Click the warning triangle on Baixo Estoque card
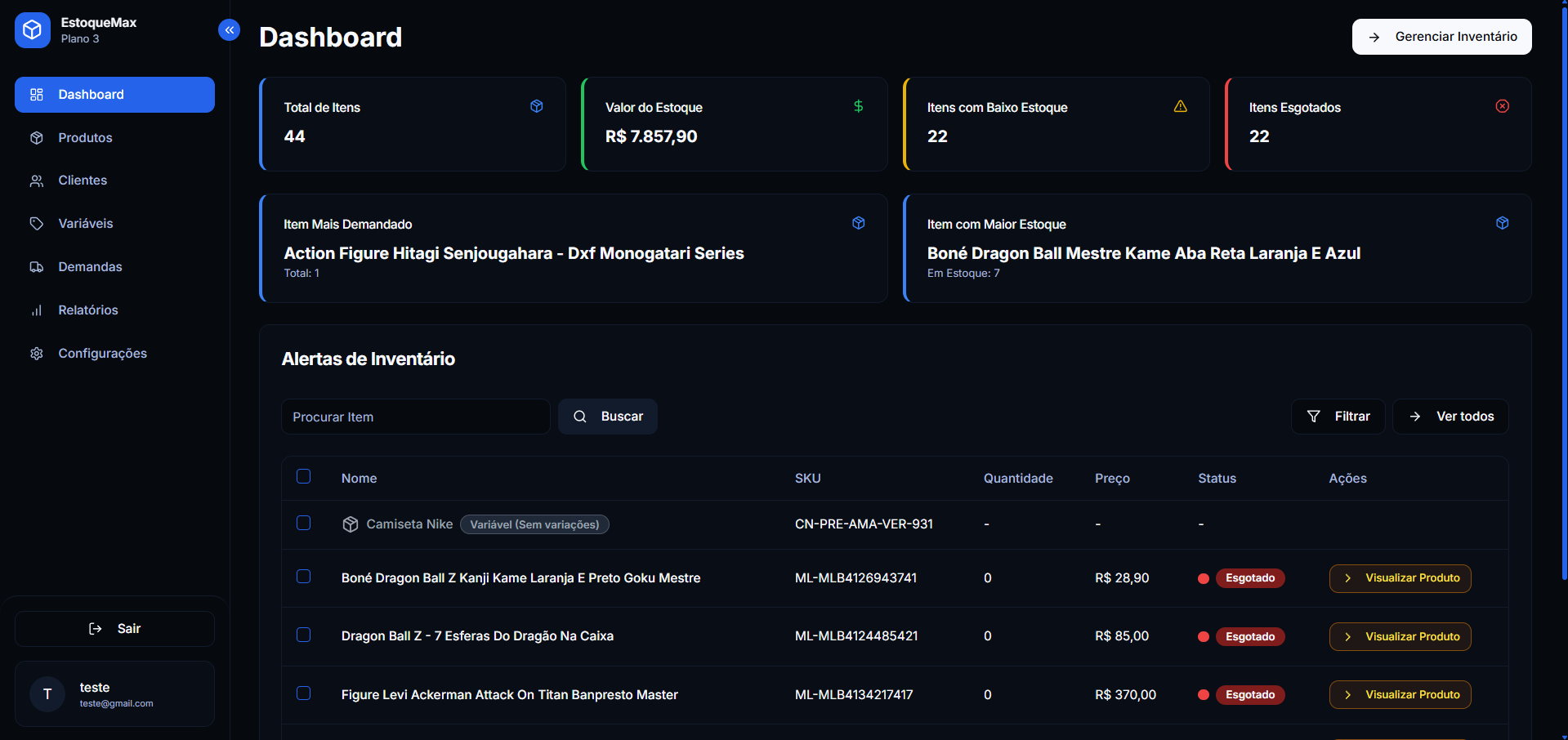Screen dimensions: 1568x740 tap(1180, 106)
